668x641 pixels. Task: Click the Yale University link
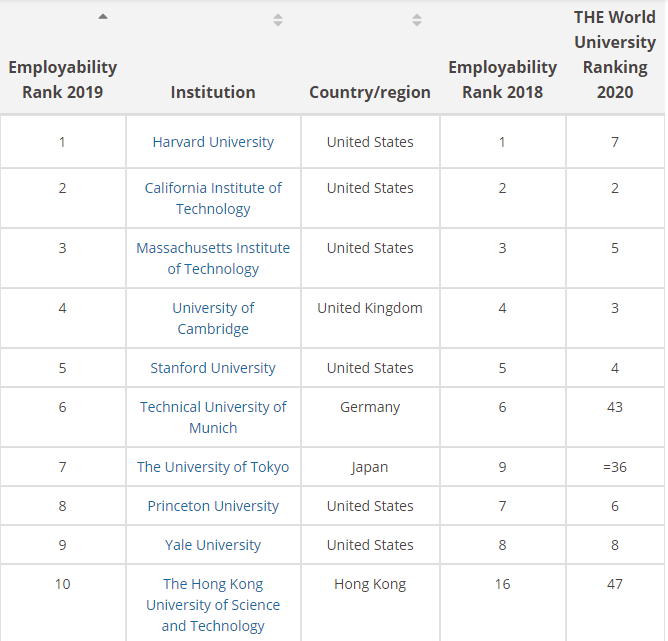pyautogui.click(x=213, y=545)
